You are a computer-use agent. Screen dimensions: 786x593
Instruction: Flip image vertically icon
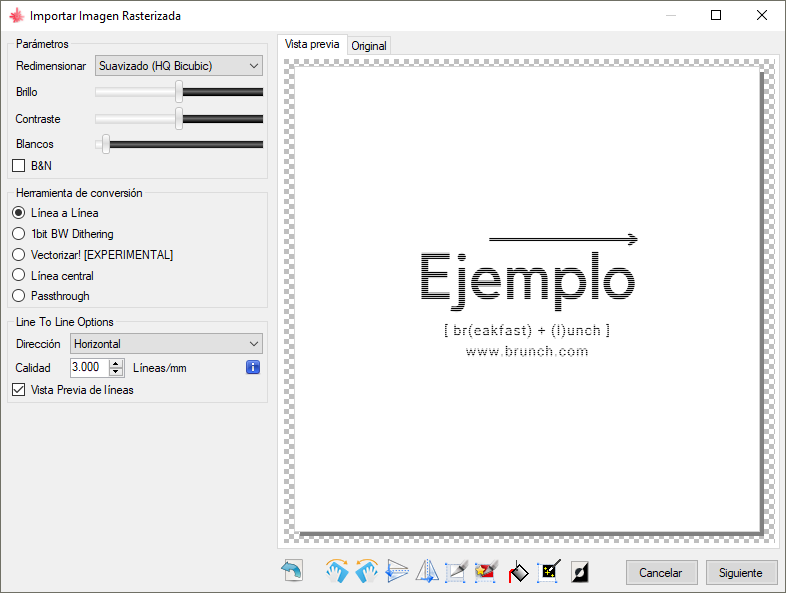[397, 571]
